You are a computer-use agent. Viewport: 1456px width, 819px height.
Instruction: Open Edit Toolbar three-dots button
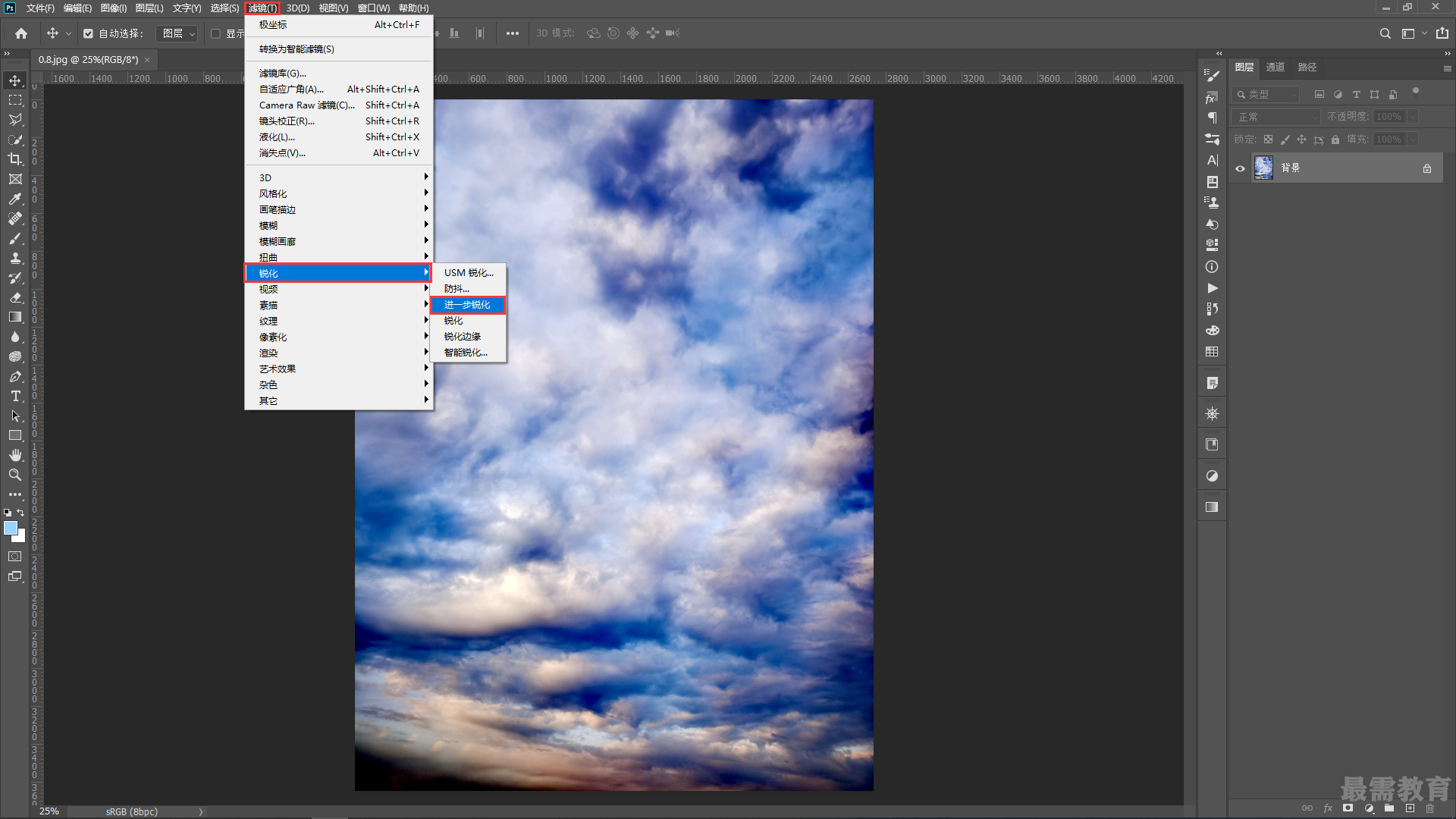pyautogui.click(x=15, y=494)
